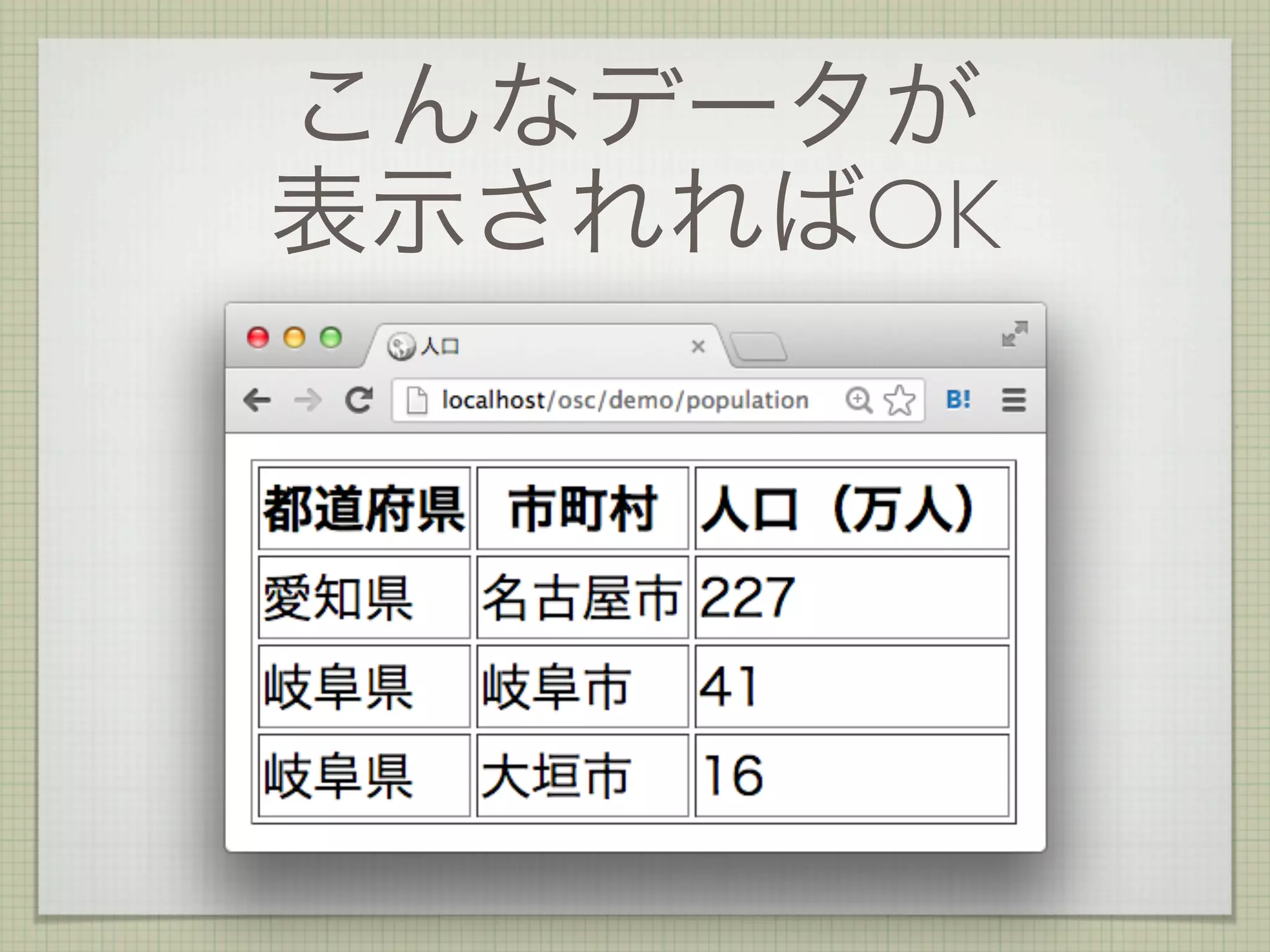This screenshot has width=1270, height=952.
Task: Select the 名古屋市 cell
Action: tap(583, 597)
